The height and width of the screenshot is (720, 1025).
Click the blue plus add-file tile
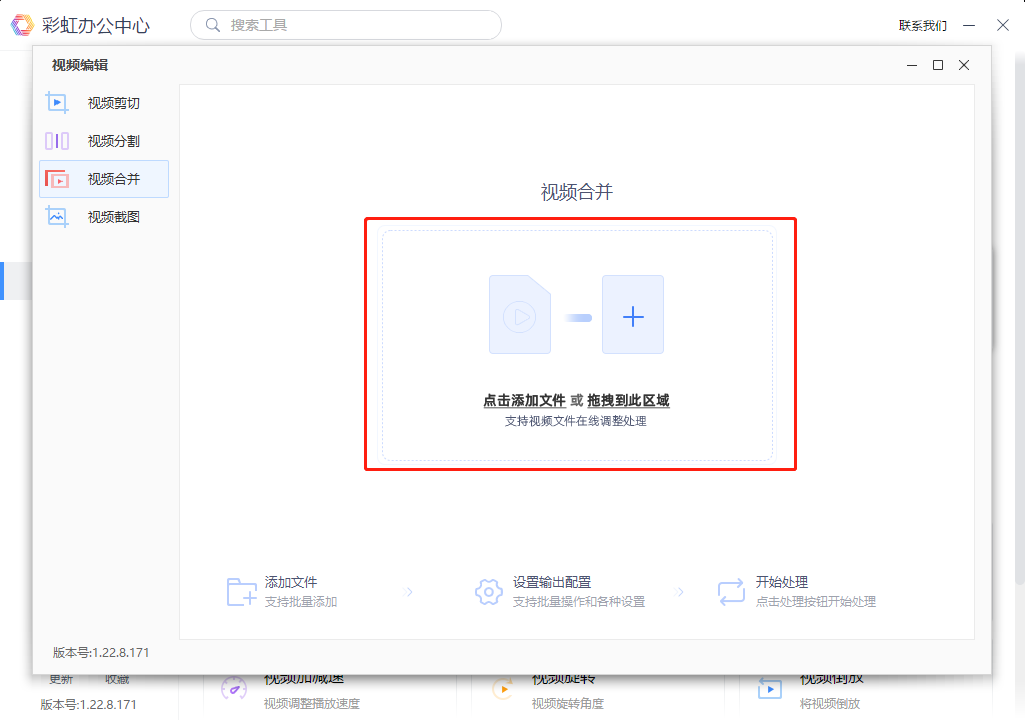633,315
